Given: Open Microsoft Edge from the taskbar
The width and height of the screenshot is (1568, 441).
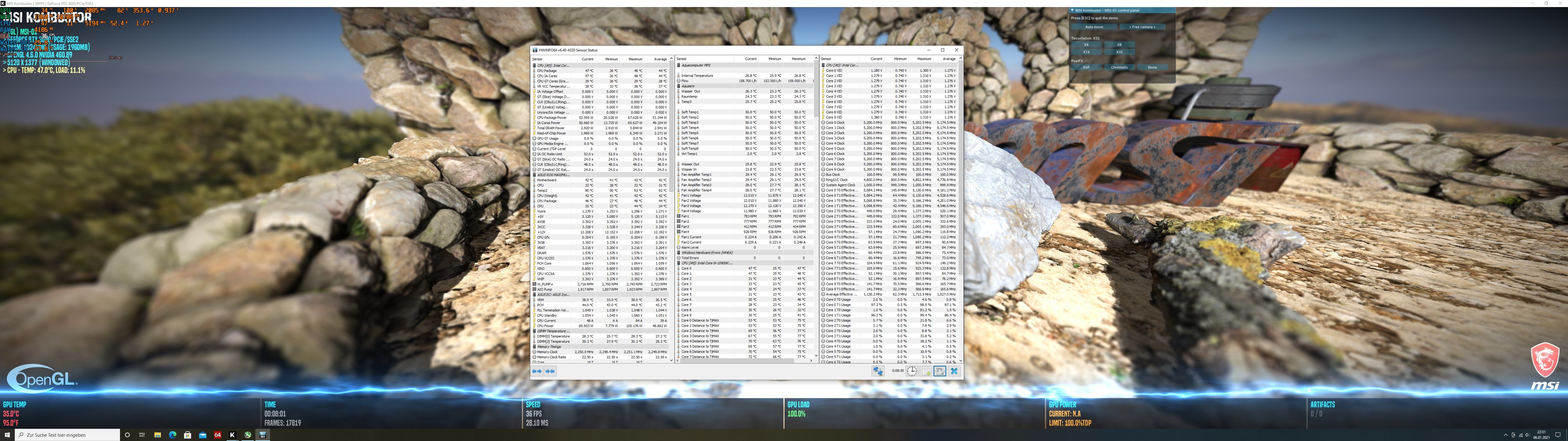Looking at the screenshot, I should [x=172, y=435].
